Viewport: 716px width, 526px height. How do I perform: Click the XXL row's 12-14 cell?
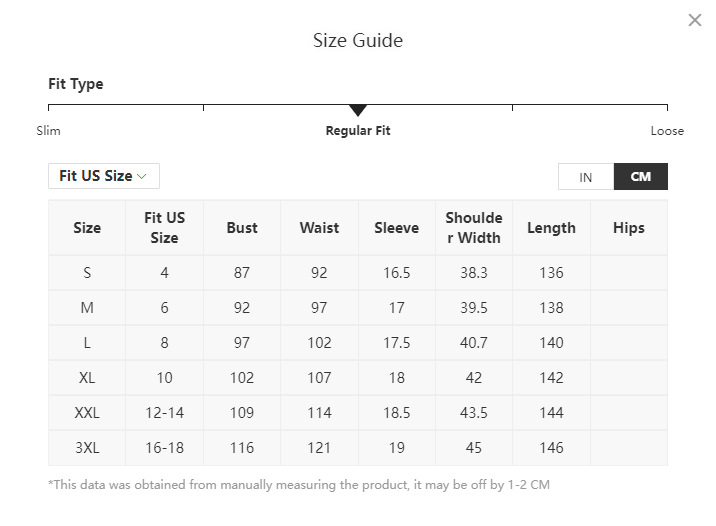[x=164, y=413]
